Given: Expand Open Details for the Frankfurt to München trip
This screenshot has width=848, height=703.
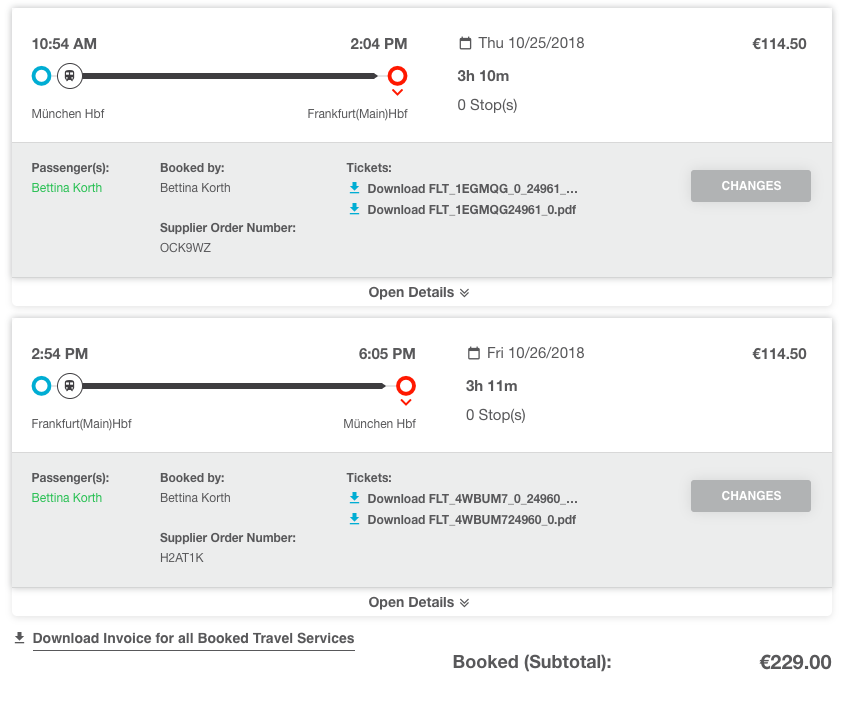Looking at the screenshot, I should 419,602.
